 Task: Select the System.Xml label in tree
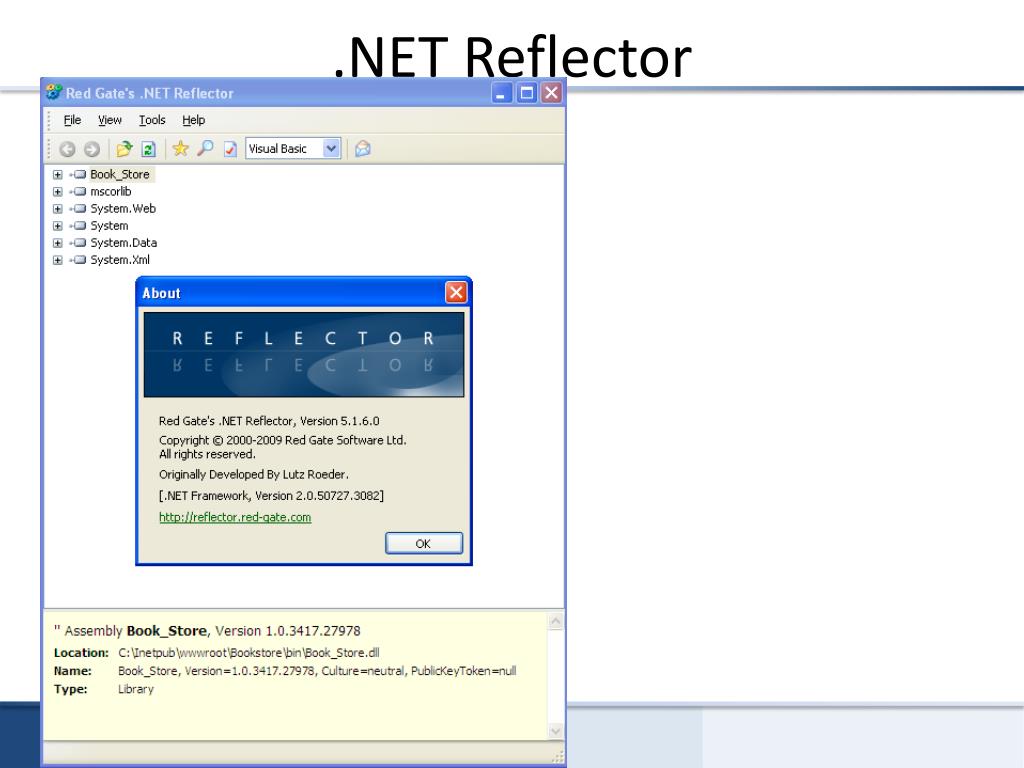point(120,259)
